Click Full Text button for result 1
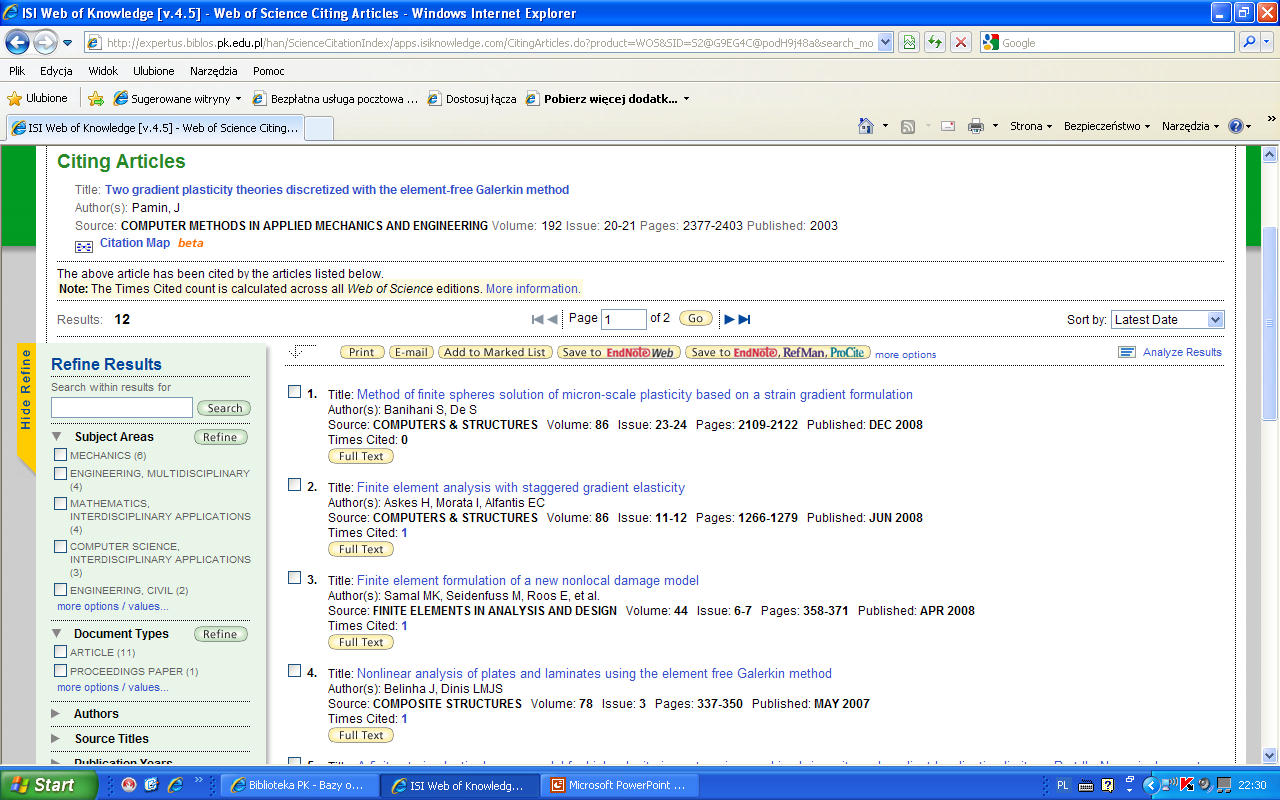 tap(361, 456)
